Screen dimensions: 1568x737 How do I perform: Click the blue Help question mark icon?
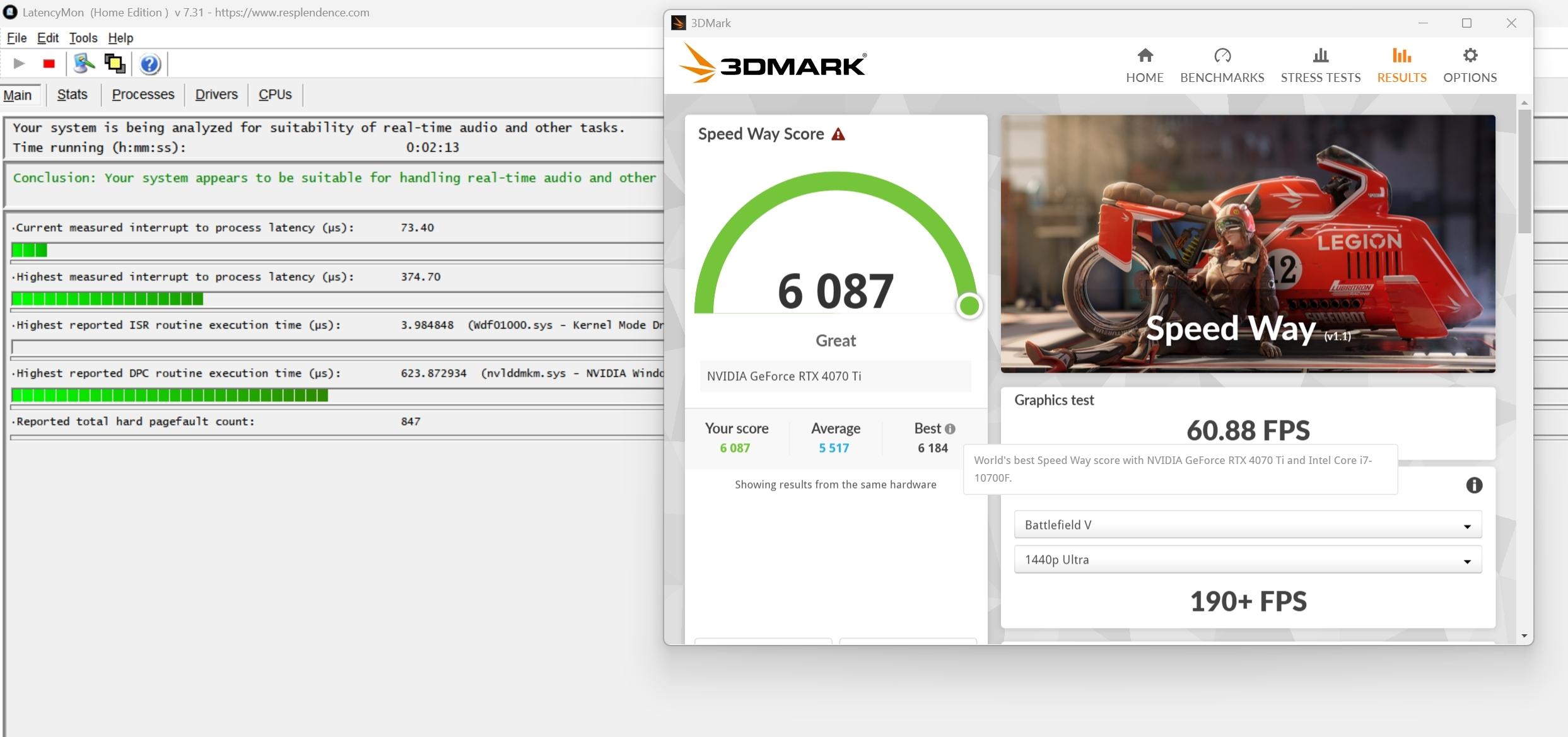pyautogui.click(x=149, y=64)
